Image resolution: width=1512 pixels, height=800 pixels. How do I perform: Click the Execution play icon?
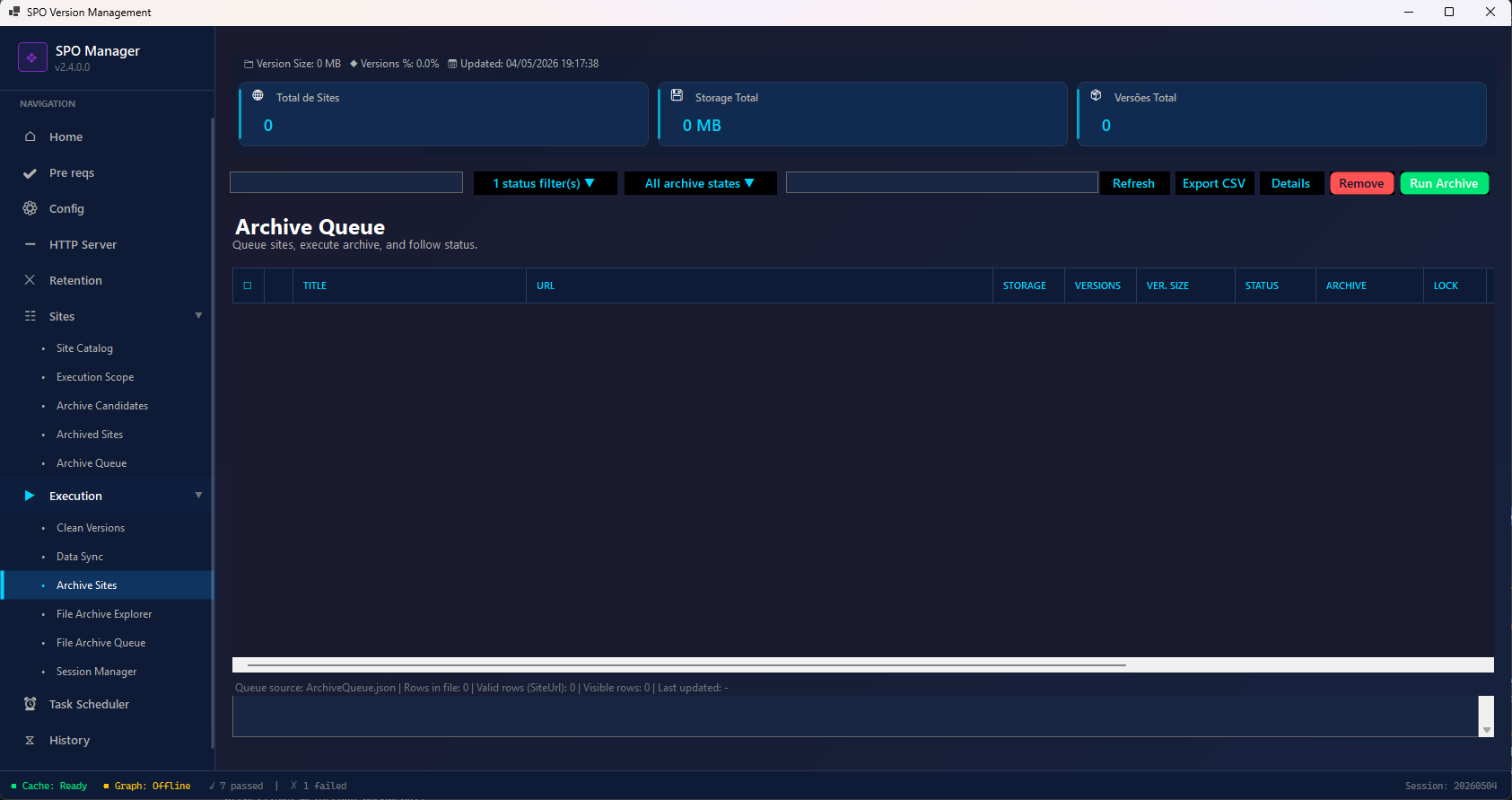[30, 496]
